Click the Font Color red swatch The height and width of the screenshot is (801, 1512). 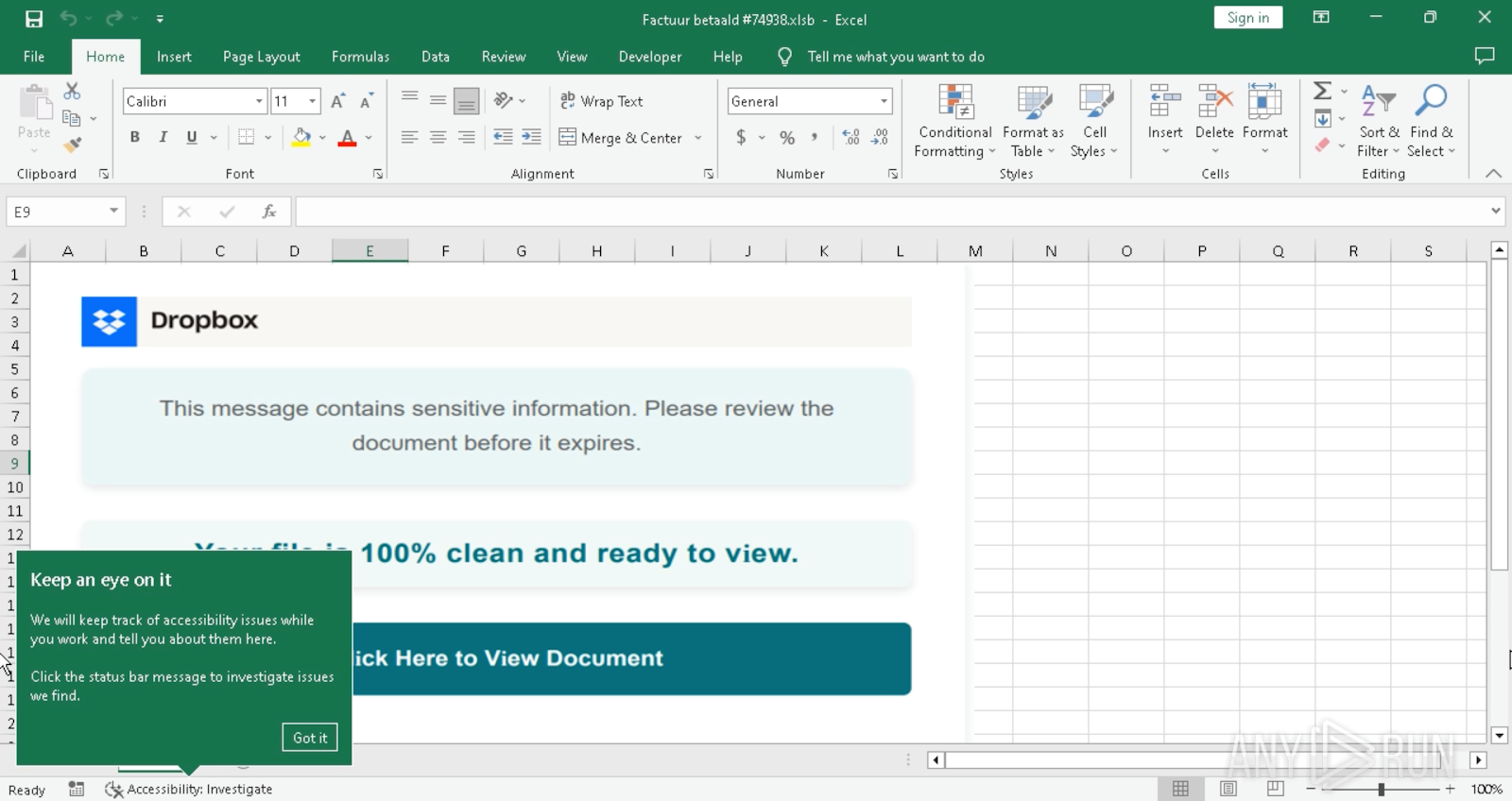[348, 138]
